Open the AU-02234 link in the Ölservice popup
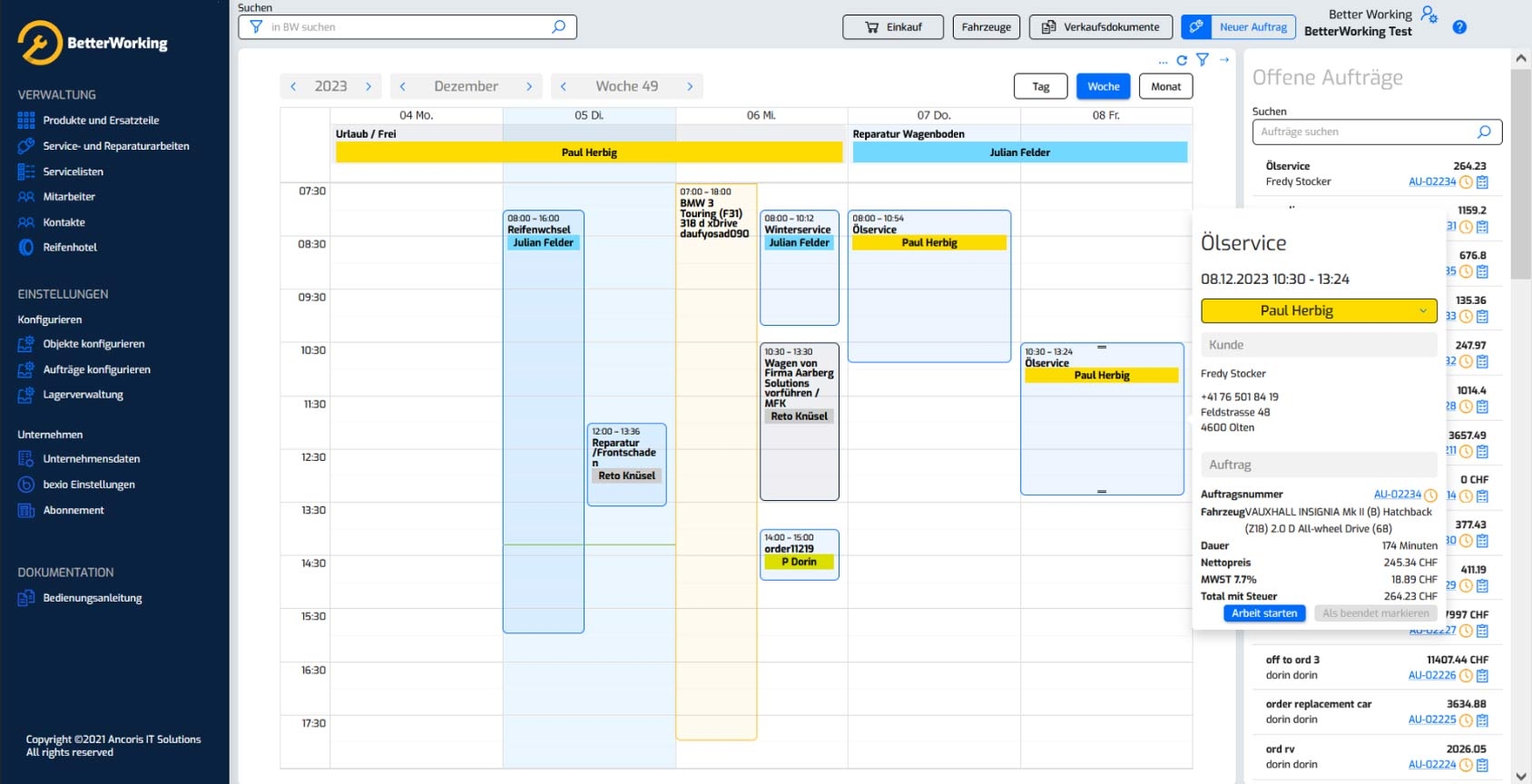This screenshot has height=784, width=1532. coord(1398,495)
